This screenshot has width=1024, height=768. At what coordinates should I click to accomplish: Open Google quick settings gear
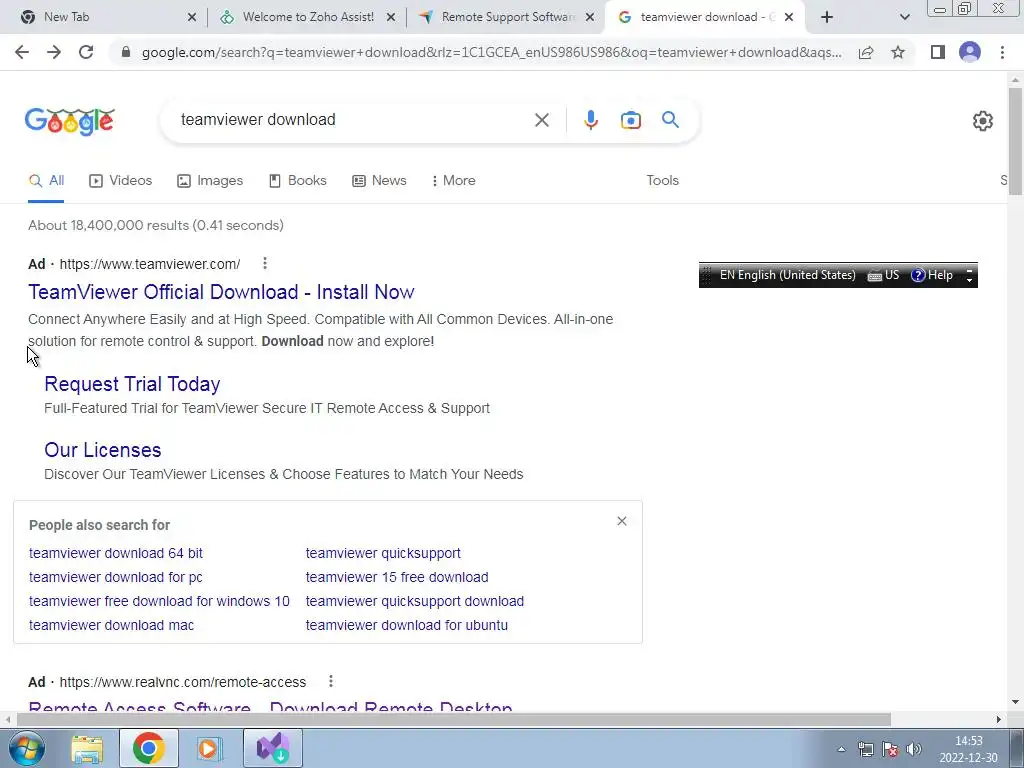pos(982,121)
